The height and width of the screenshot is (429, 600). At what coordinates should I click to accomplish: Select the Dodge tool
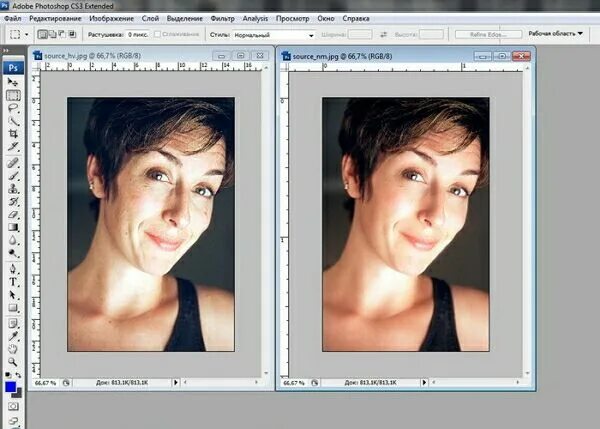click(13, 253)
